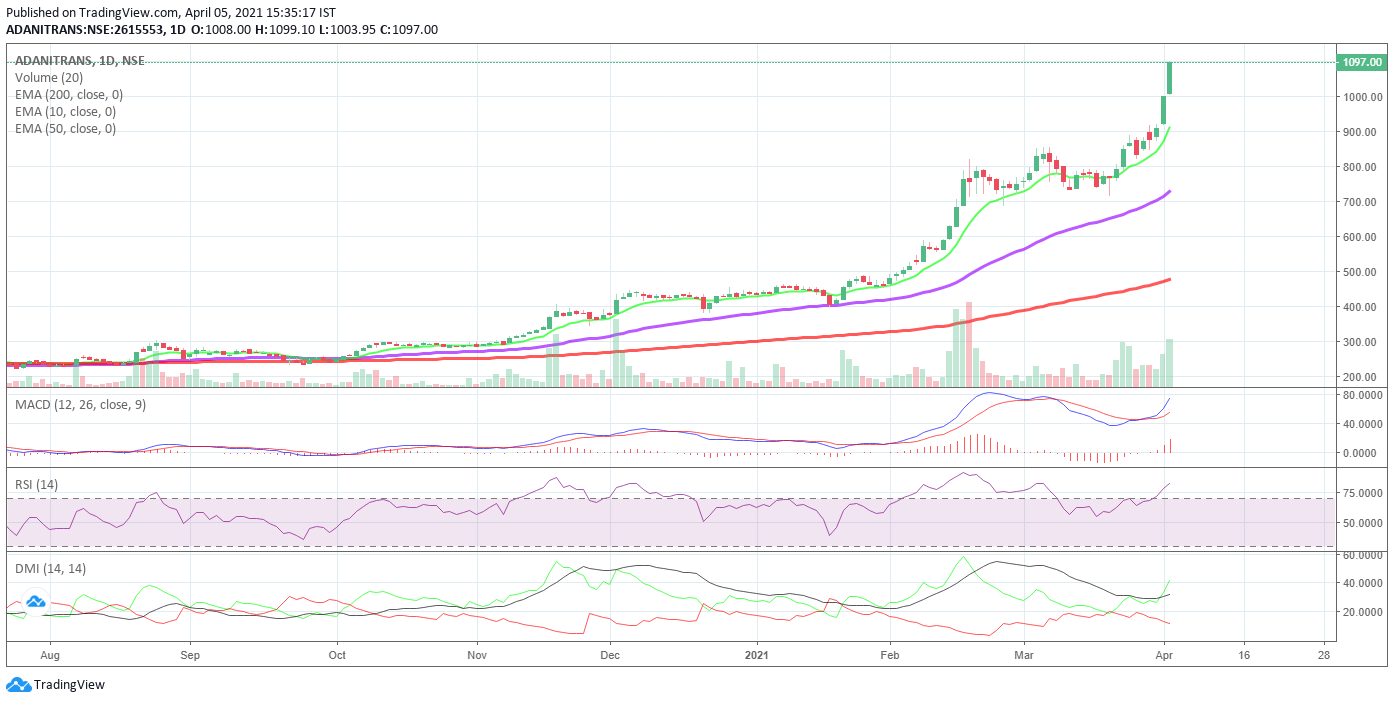Select the EMA (10, close, 0) legend
Screen dimensions: 1394x703
[x=65, y=112]
